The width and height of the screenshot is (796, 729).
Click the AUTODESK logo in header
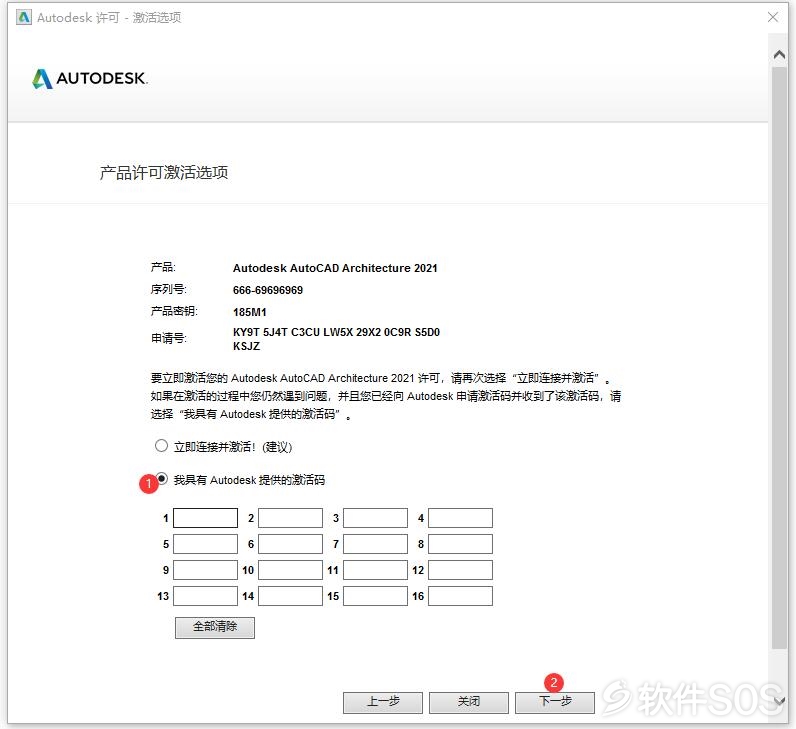tap(90, 79)
